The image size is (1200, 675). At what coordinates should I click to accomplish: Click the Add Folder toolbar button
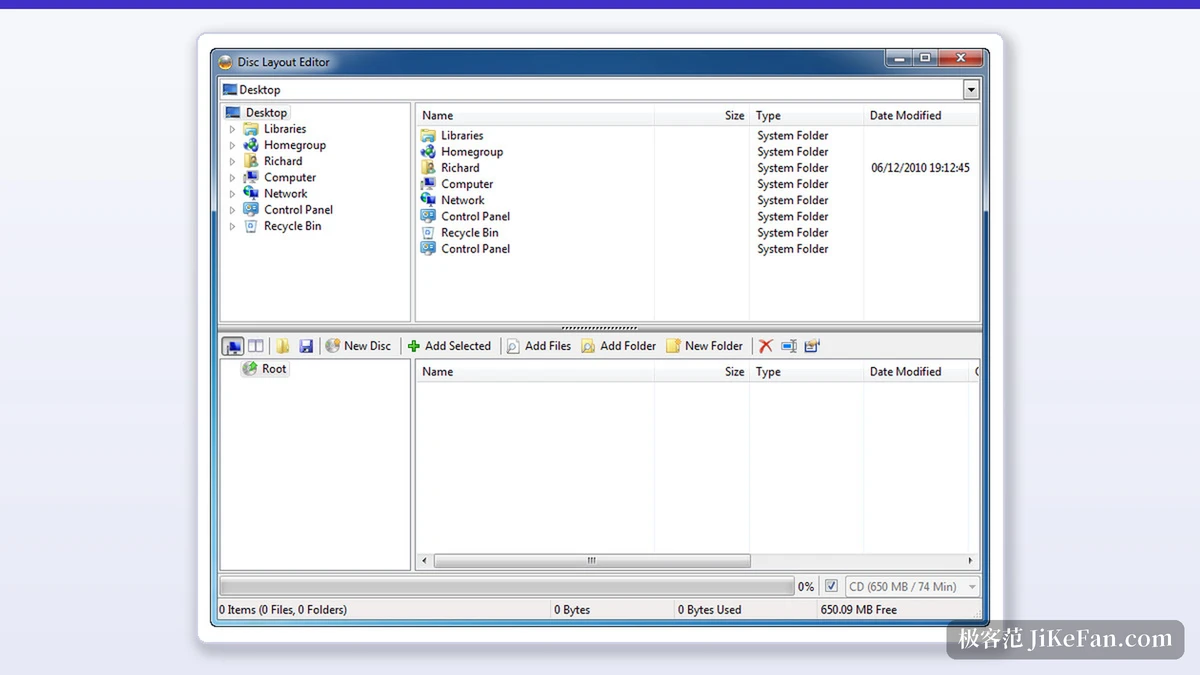tap(619, 346)
